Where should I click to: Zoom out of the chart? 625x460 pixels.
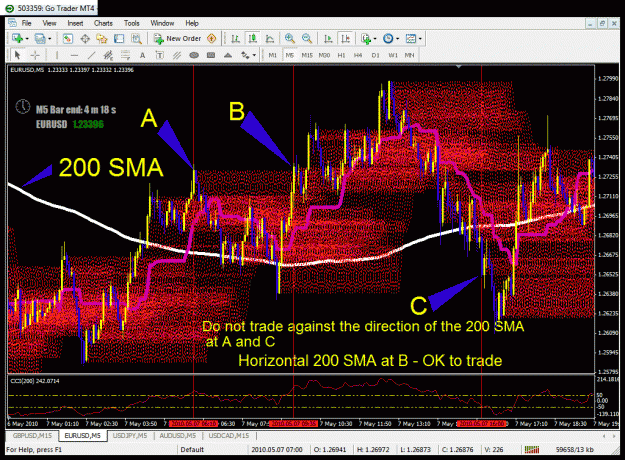pos(307,38)
